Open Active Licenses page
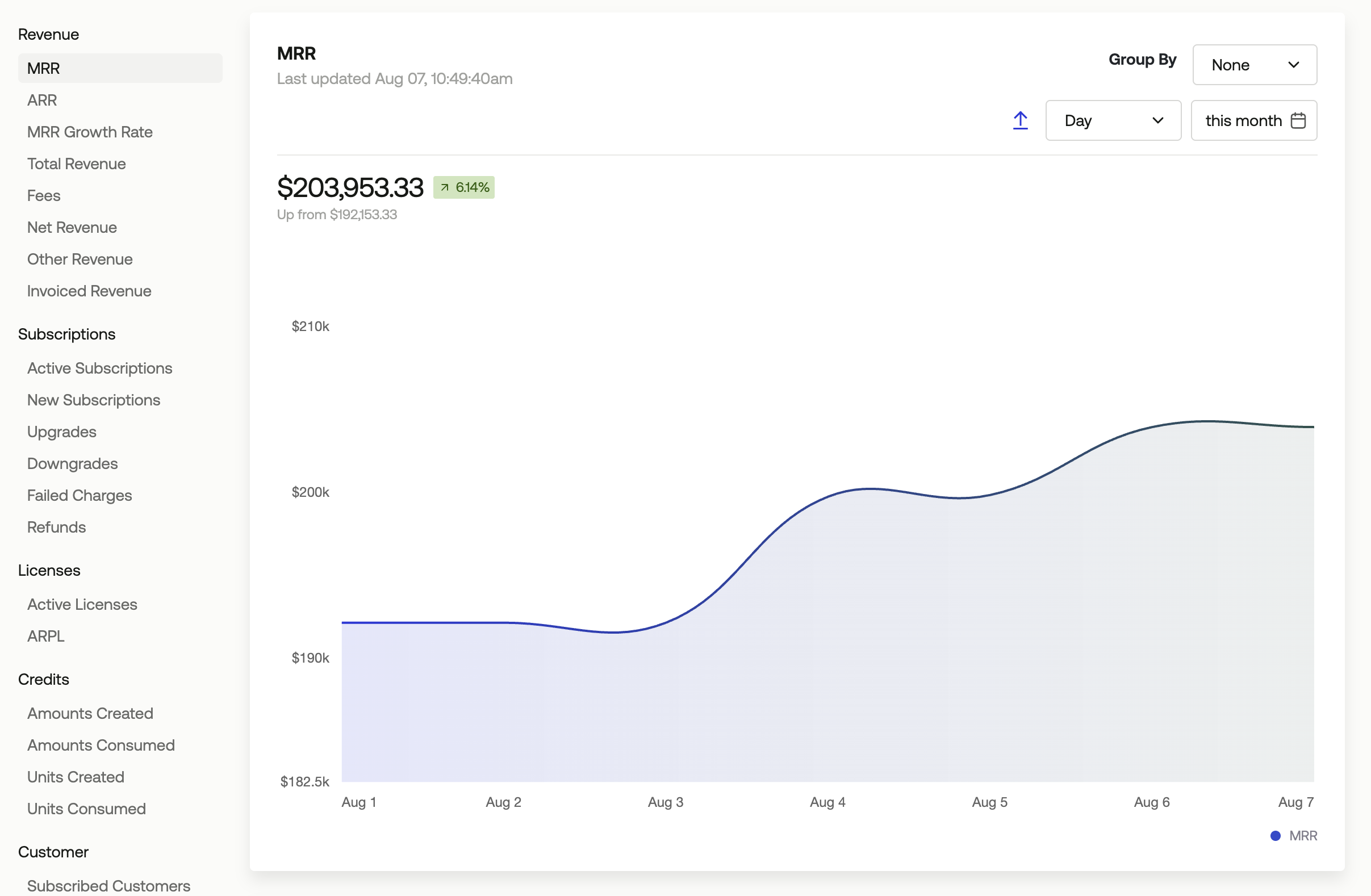 click(x=82, y=604)
